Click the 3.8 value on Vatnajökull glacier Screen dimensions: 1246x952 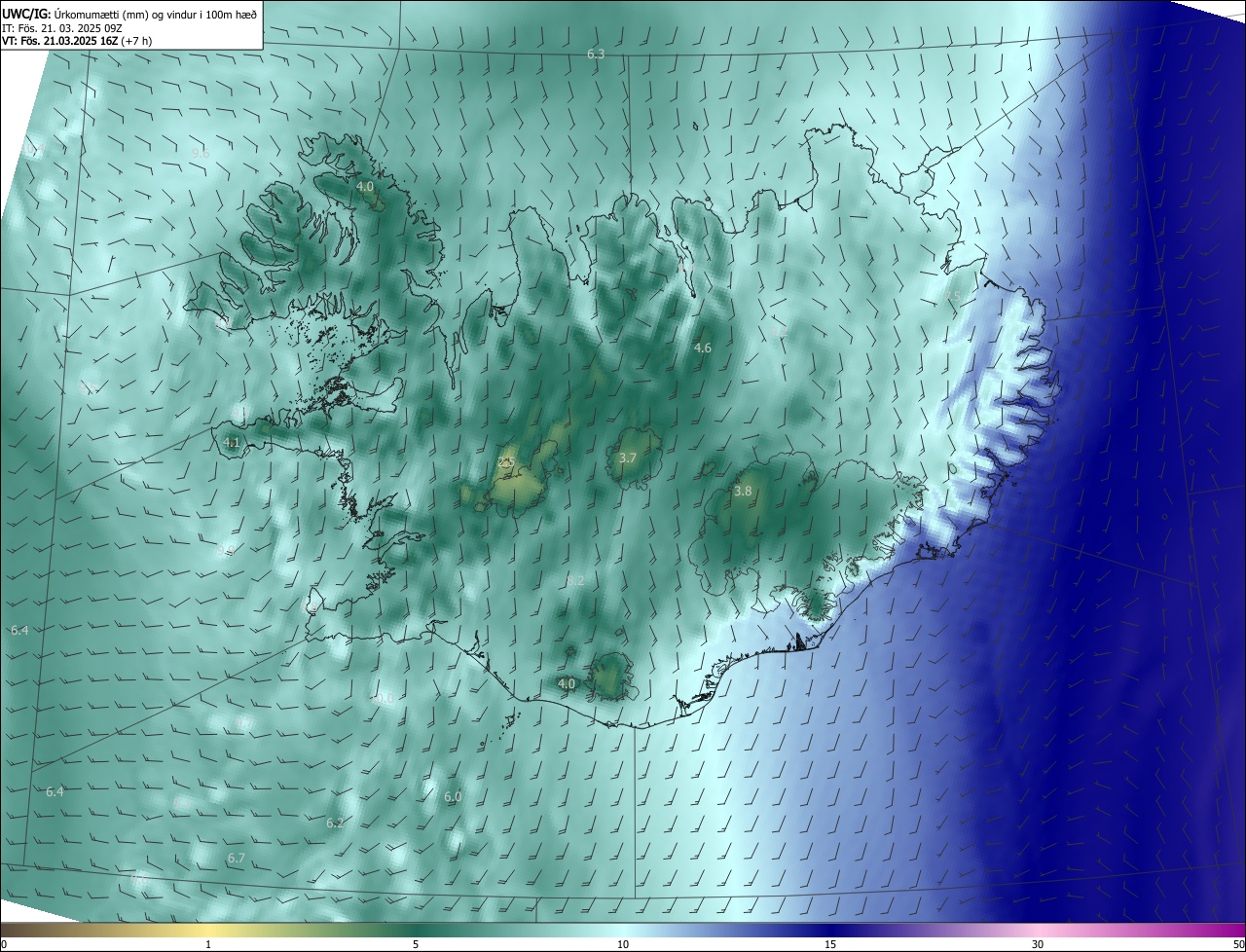(x=743, y=492)
